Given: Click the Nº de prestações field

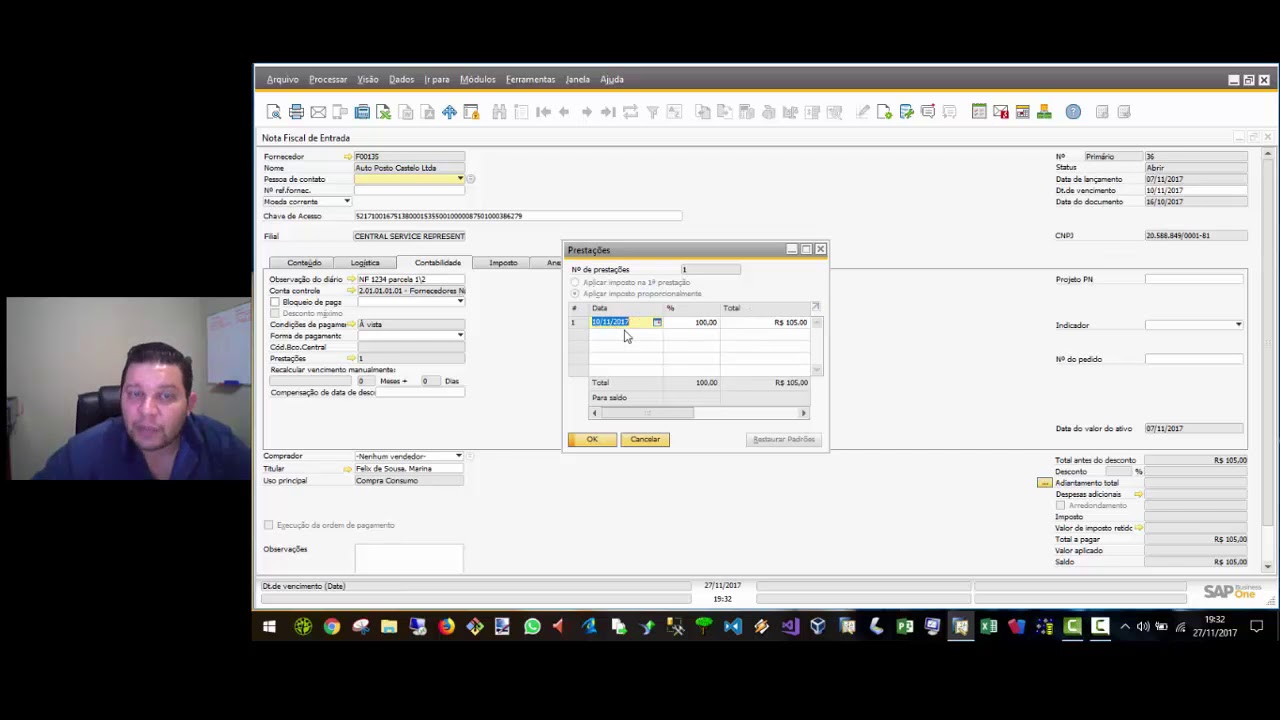Looking at the screenshot, I should (711, 269).
